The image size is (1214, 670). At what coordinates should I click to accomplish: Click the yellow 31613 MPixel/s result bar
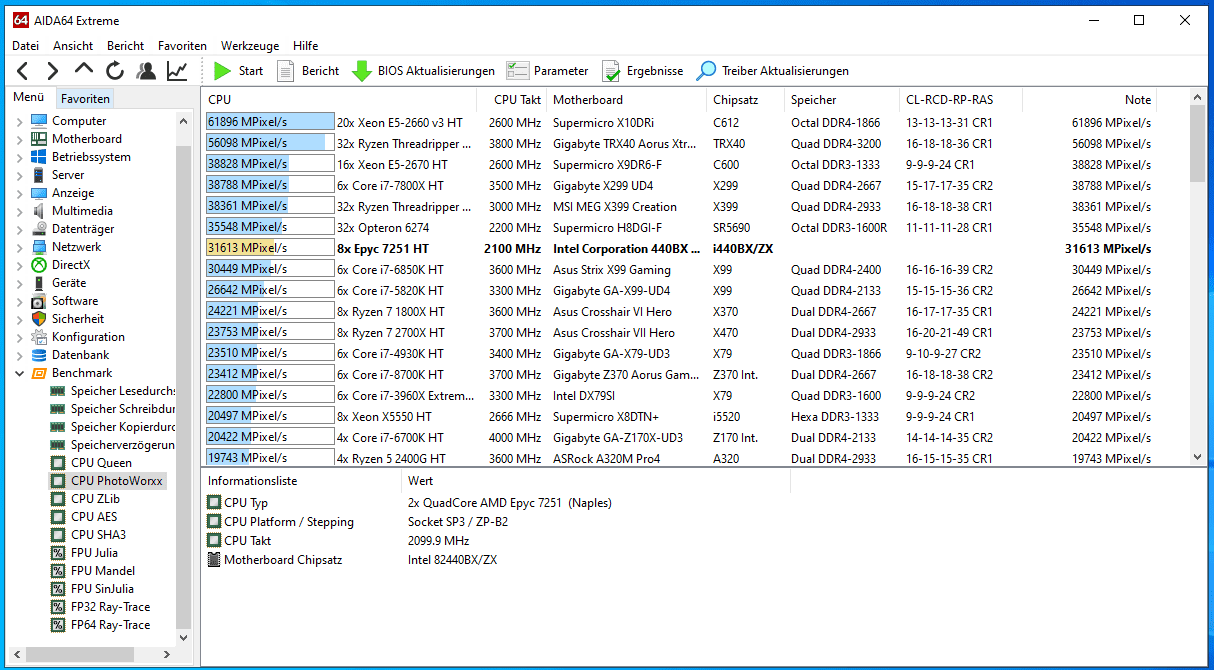270,248
